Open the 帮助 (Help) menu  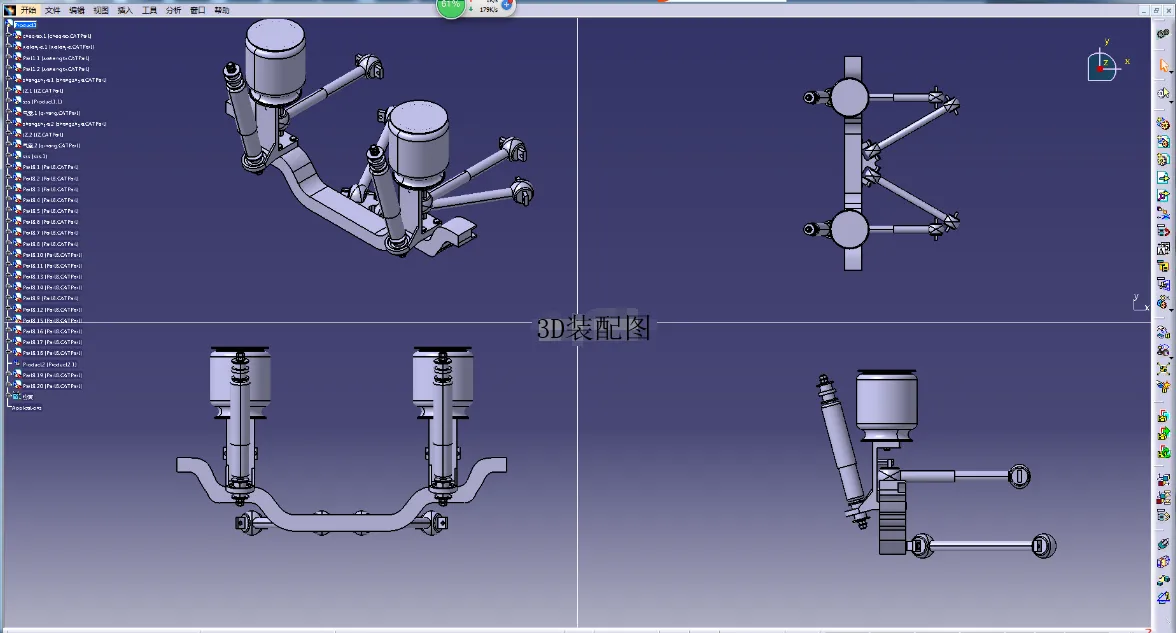point(222,10)
